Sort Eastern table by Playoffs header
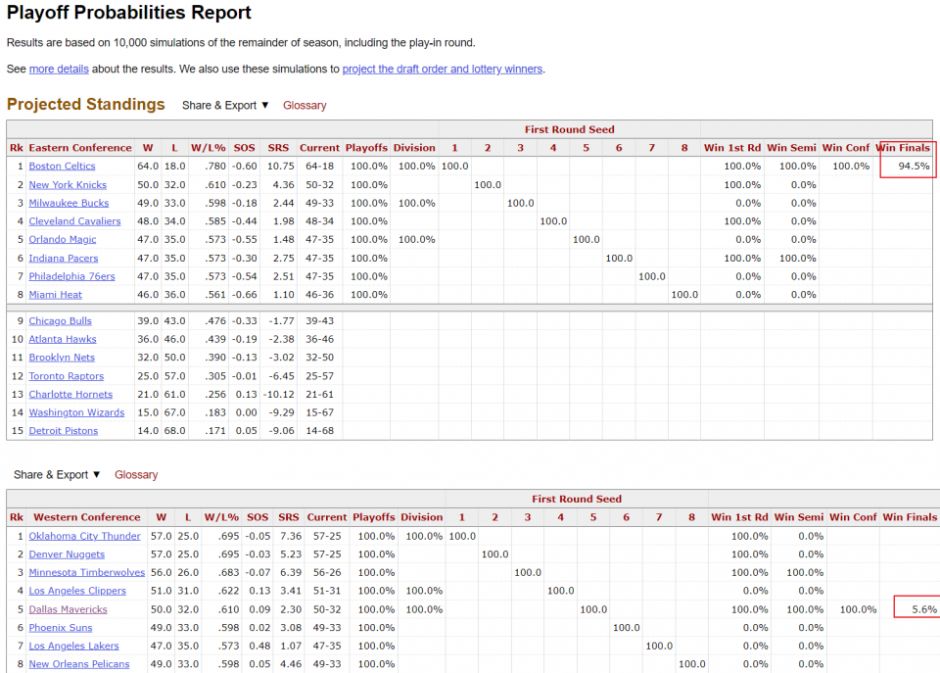The height and width of the screenshot is (673, 940). pos(366,148)
